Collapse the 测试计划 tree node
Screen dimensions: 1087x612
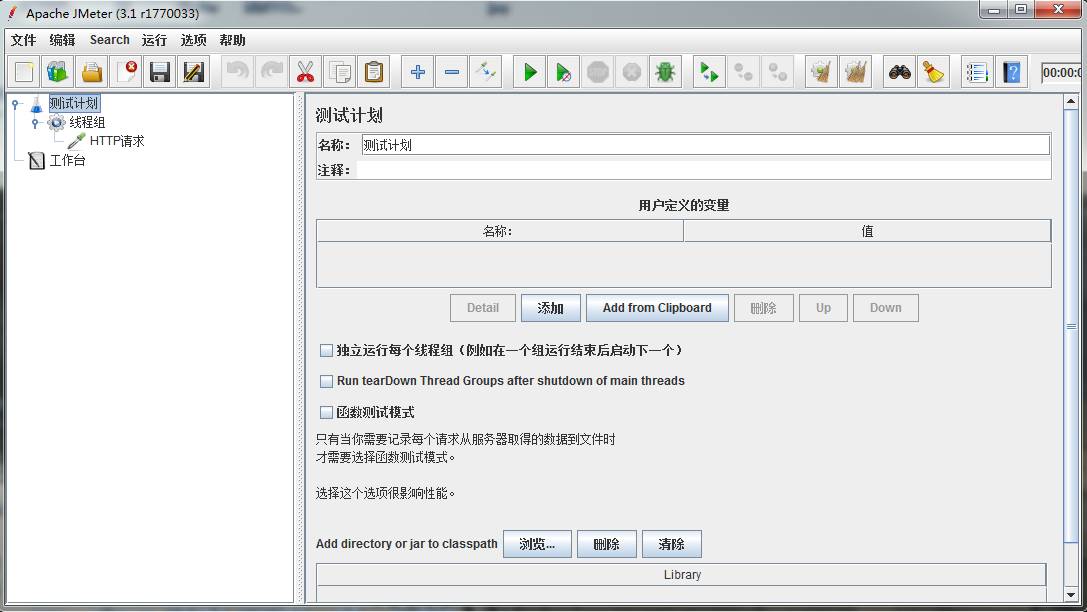[x=15, y=104]
